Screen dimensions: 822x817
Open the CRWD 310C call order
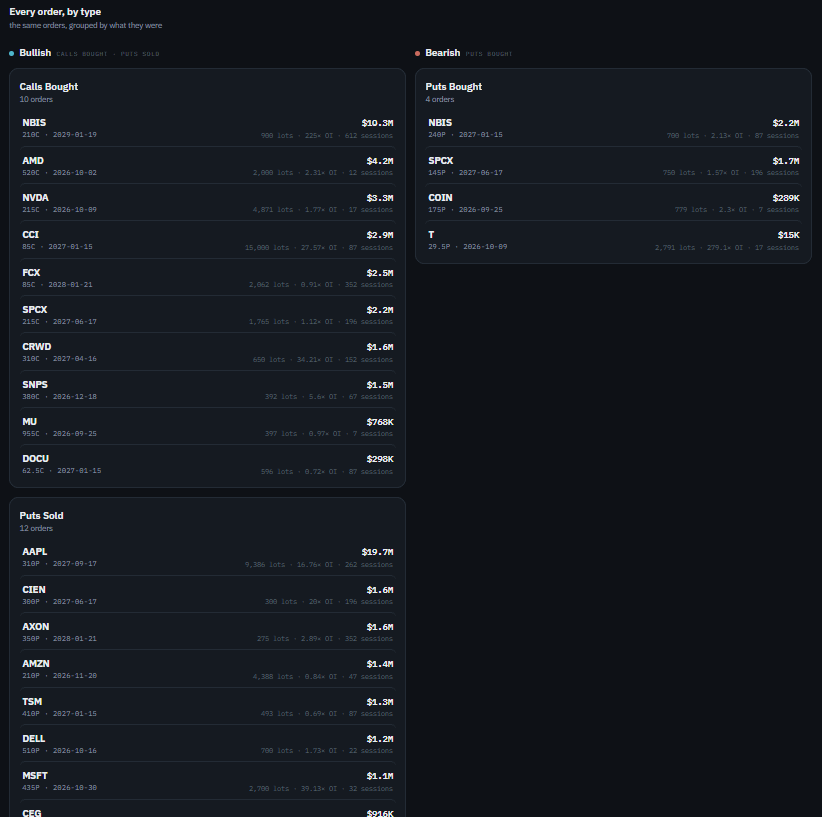click(x=208, y=352)
